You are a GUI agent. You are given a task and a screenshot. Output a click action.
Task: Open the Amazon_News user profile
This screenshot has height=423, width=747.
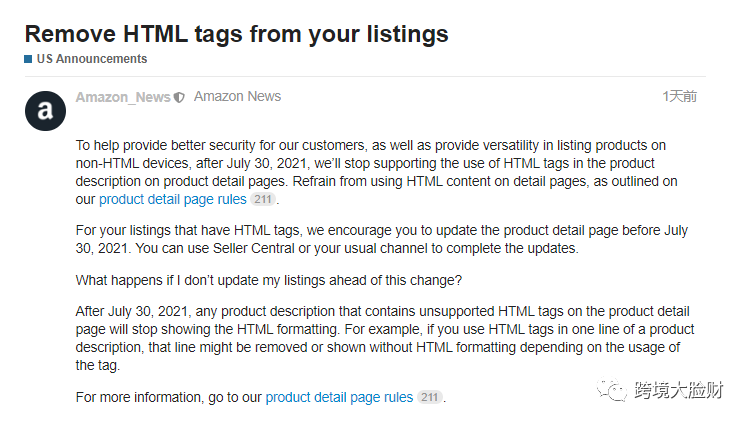pos(122,97)
